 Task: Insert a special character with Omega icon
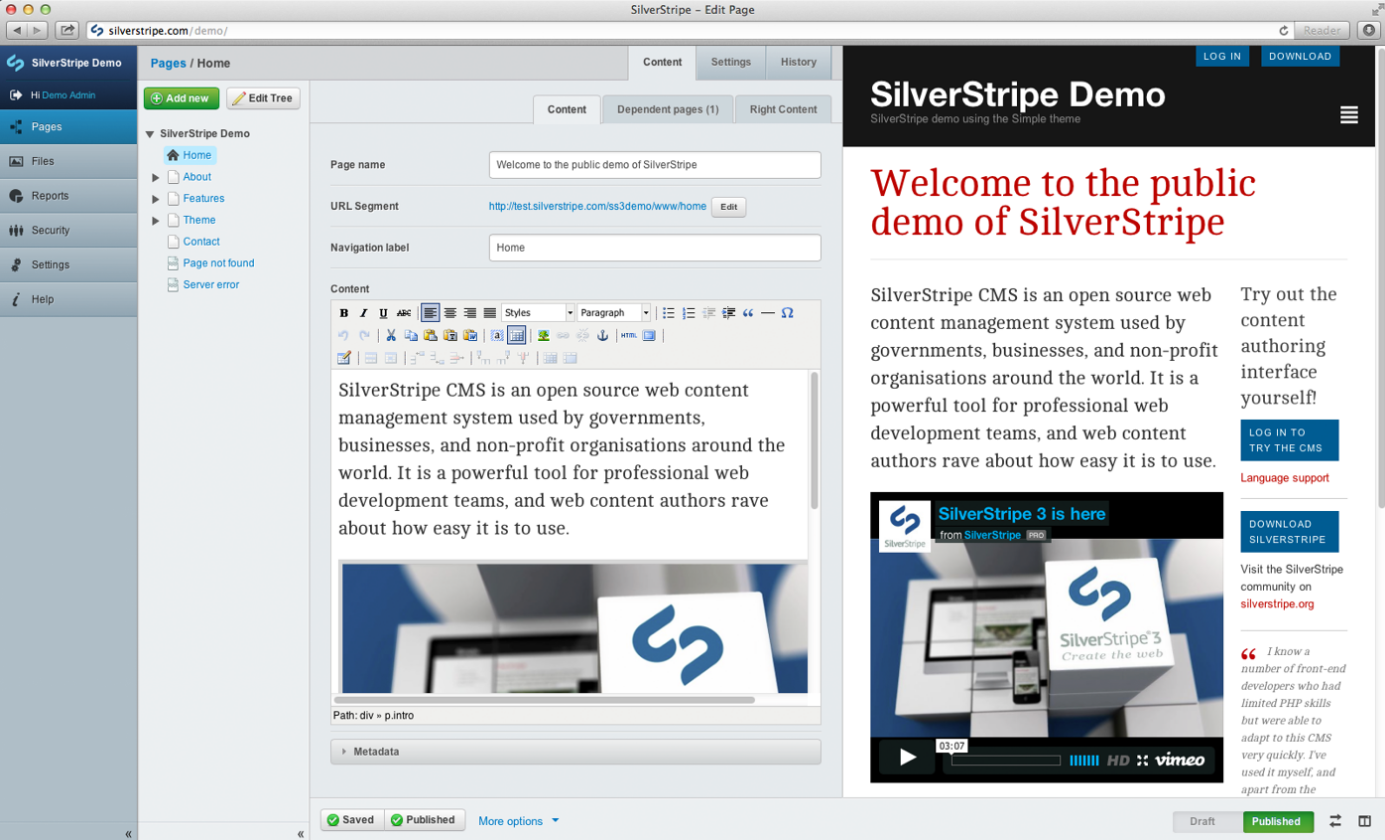(787, 313)
